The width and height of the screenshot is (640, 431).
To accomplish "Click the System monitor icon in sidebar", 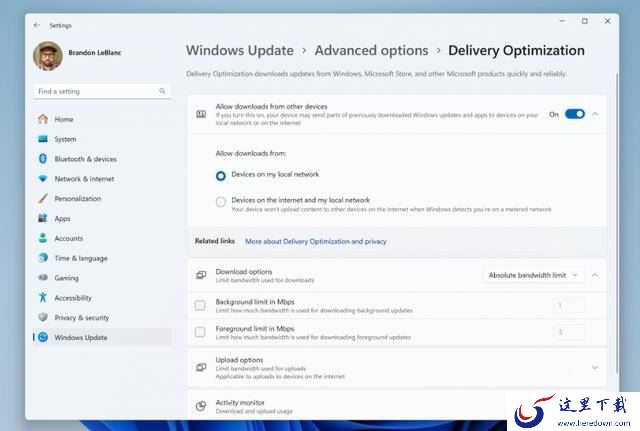I will [43, 139].
